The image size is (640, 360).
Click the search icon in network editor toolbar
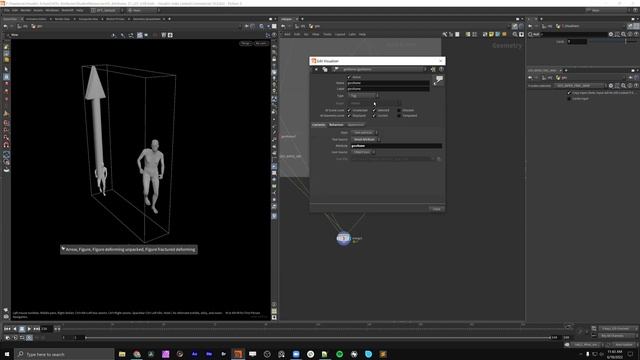click(515, 34)
